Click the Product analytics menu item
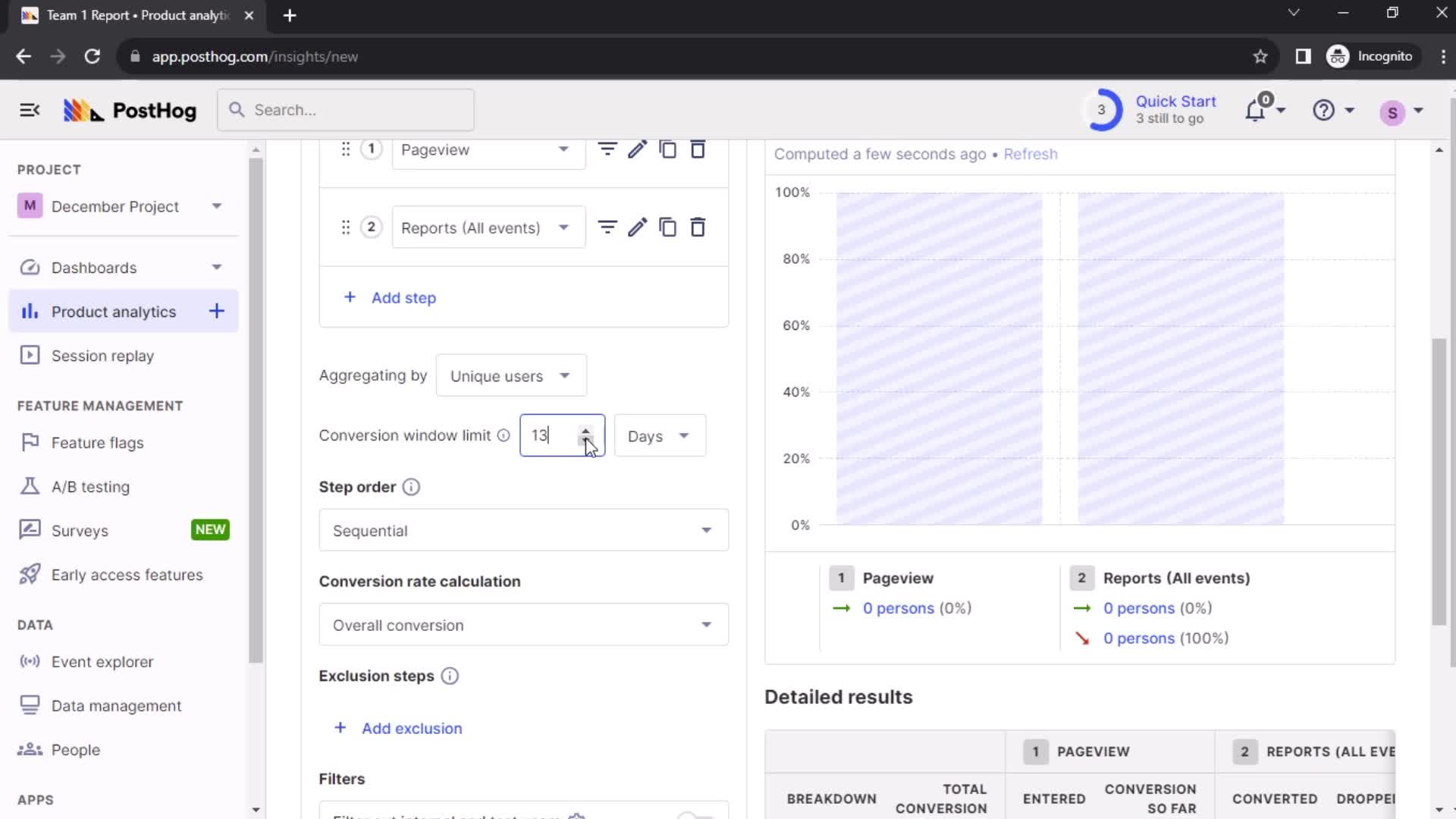Image resolution: width=1456 pixels, height=819 pixels. click(113, 311)
